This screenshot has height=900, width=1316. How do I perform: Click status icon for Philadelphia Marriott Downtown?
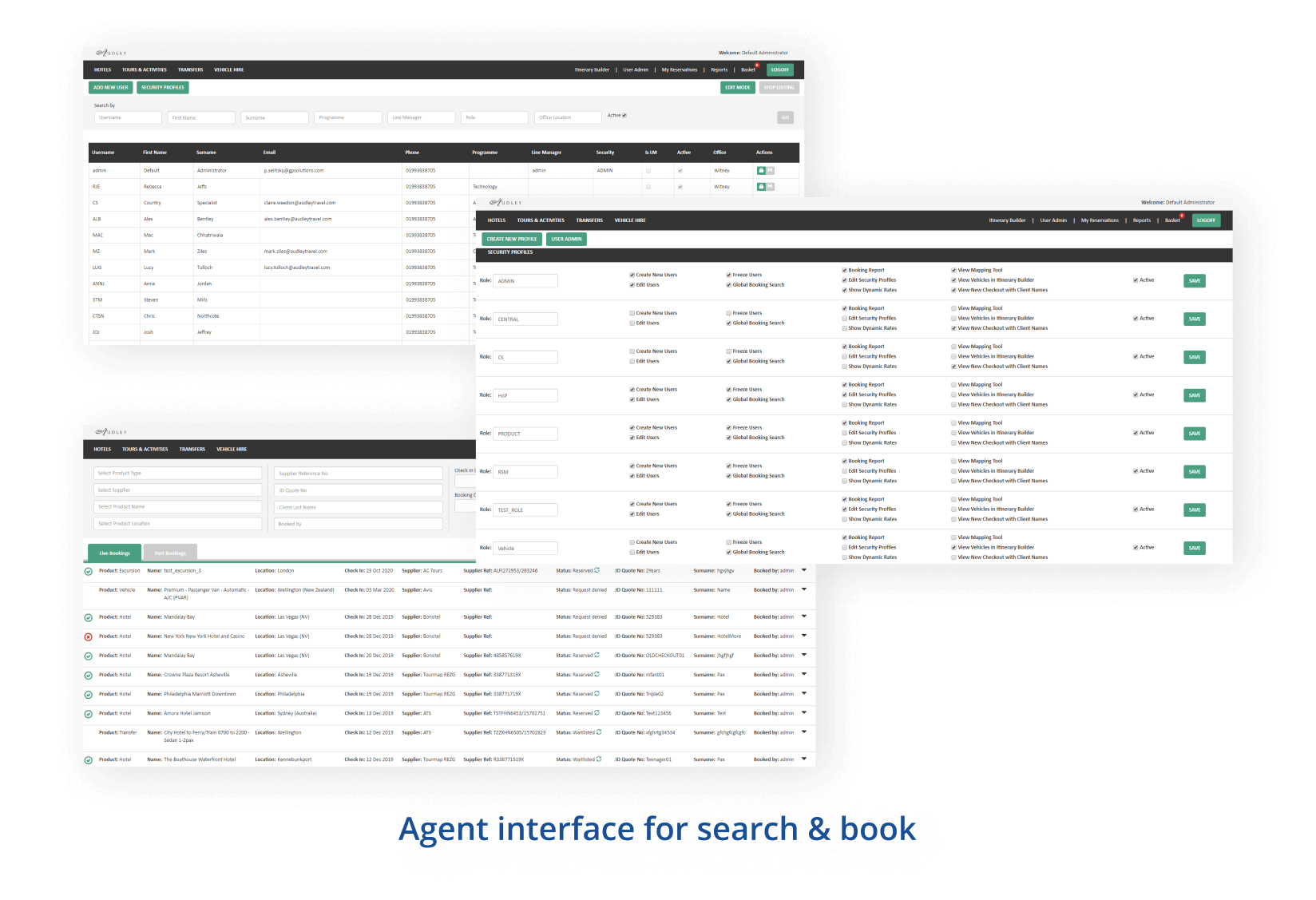(x=89, y=695)
